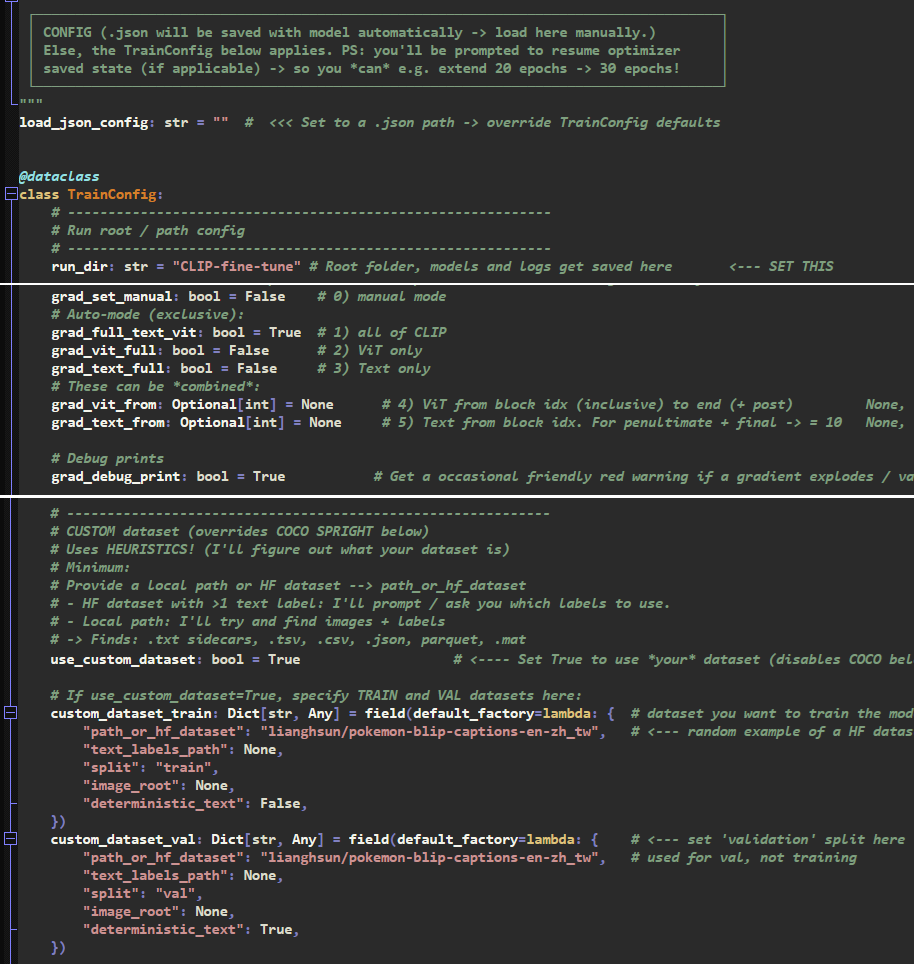Click the '<--- SET THIS' comment
Viewport: 914px width, 964px height.
781,266
